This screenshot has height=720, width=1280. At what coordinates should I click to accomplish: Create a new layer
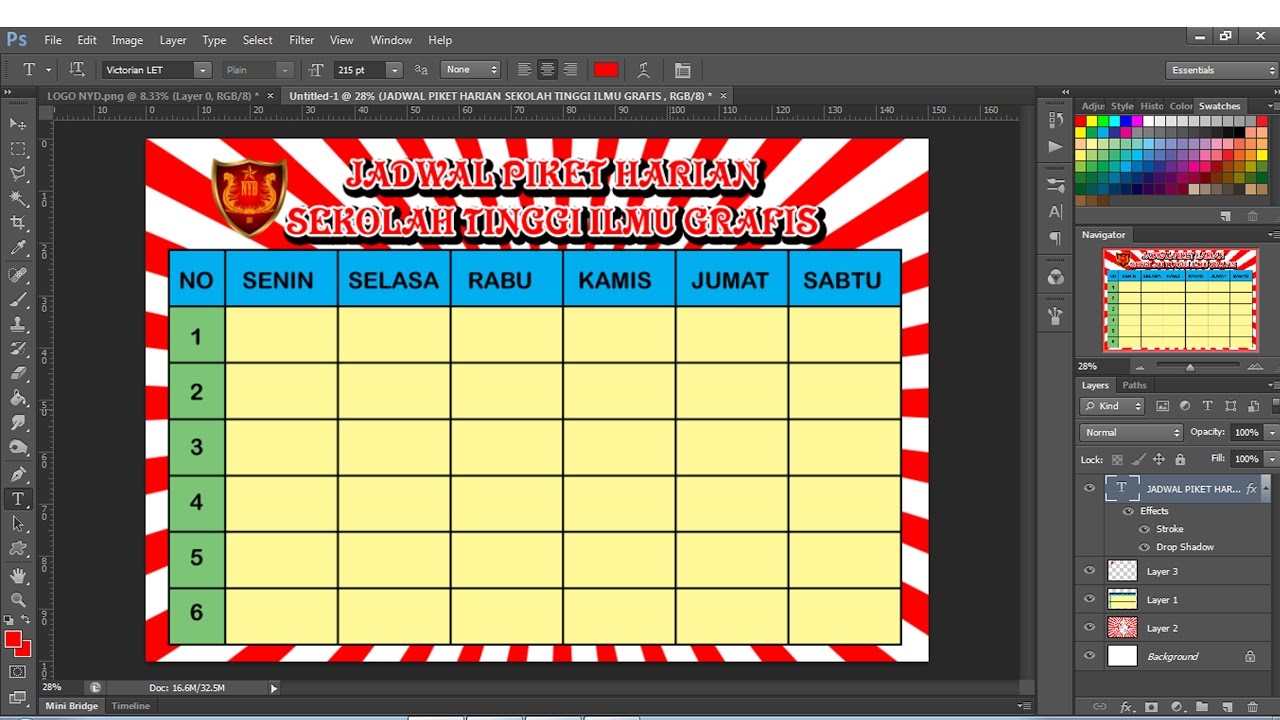click(x=1228, y=707)
